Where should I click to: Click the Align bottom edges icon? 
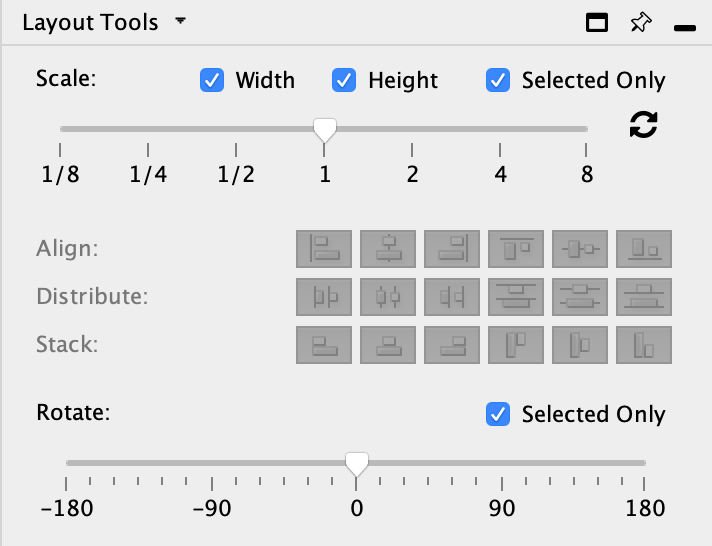pyautogui.click(x=644, y=249)
